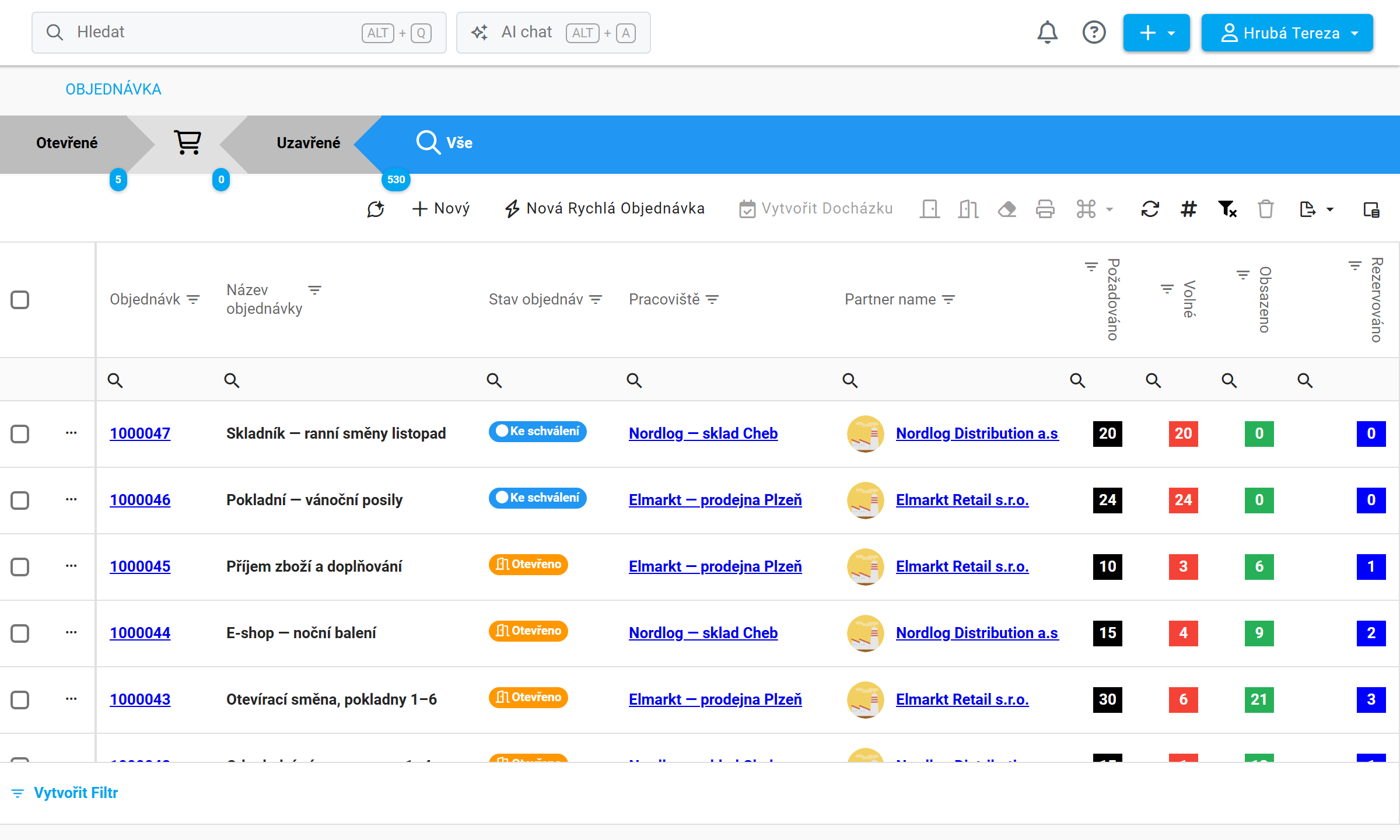Click the reload-with-star icon before Nový
The image size is (1400, 840).
point(376,209)
